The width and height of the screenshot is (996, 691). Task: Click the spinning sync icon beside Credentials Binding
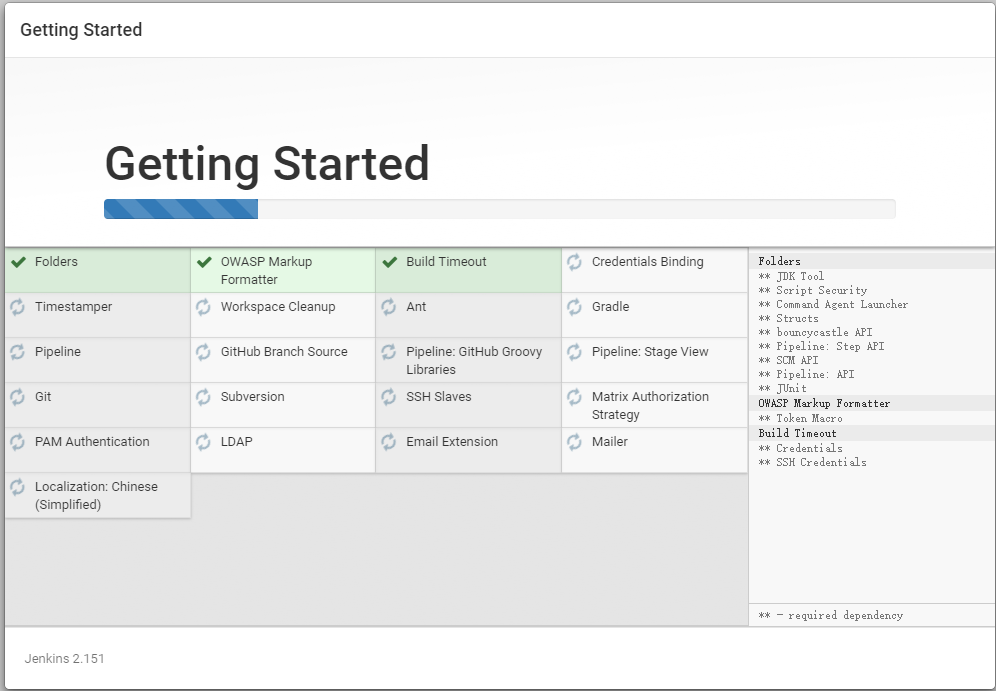point(574,262)
